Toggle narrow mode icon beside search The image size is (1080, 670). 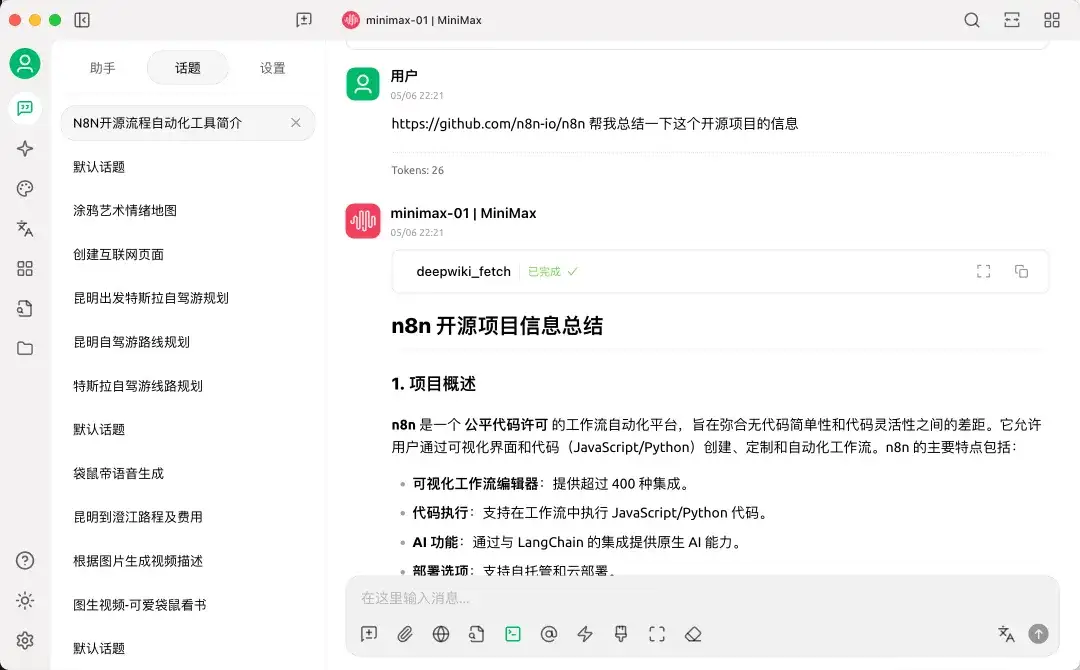(x=1012, y=20)
